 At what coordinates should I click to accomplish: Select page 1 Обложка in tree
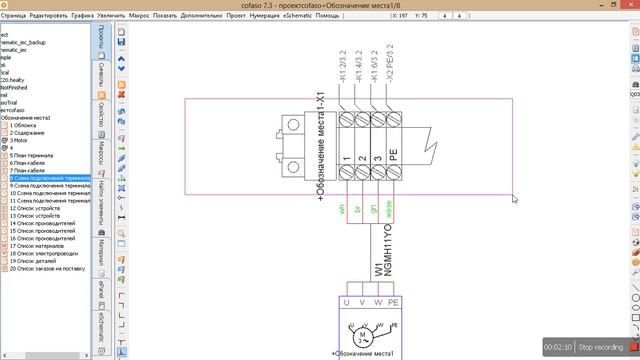tap(23, 125)
